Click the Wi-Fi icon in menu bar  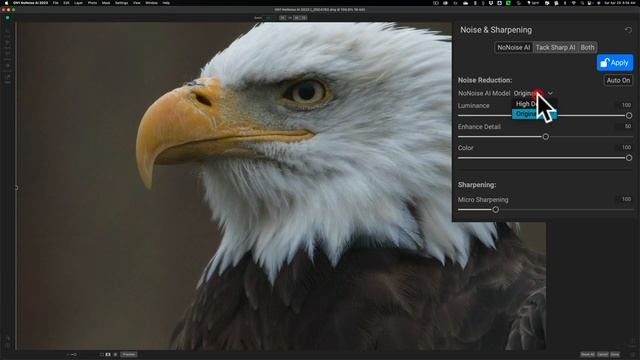573,3
